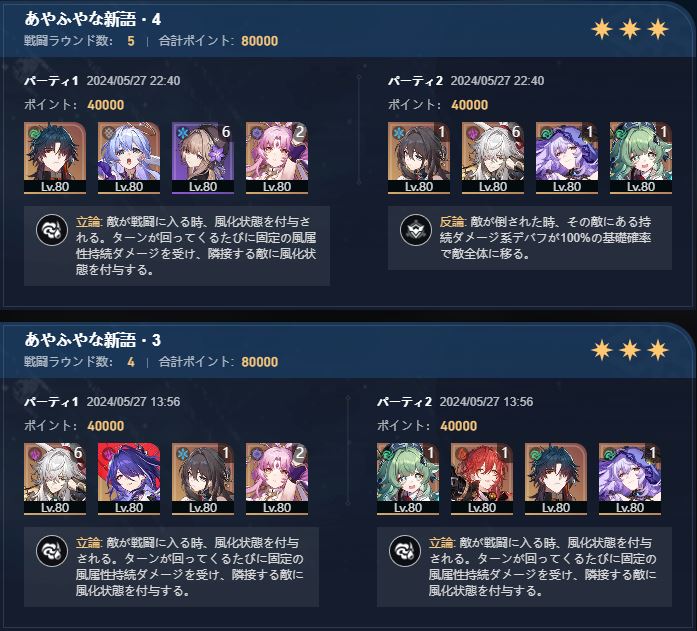This screenshot has height=631, width=697.
Task: Select the purple-framed character with number 6
Action: (203, 158)
